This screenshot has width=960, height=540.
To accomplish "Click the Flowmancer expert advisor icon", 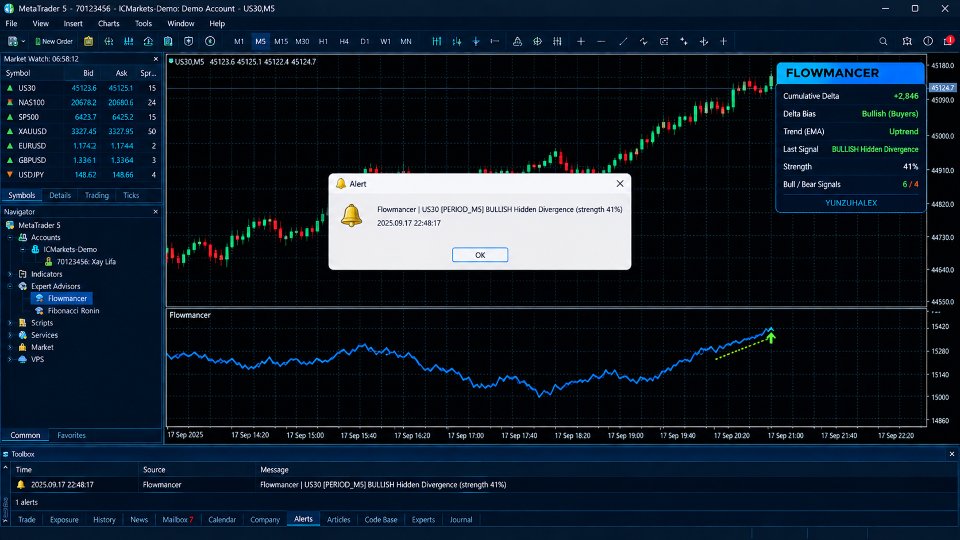I will [x=39, y=298].
